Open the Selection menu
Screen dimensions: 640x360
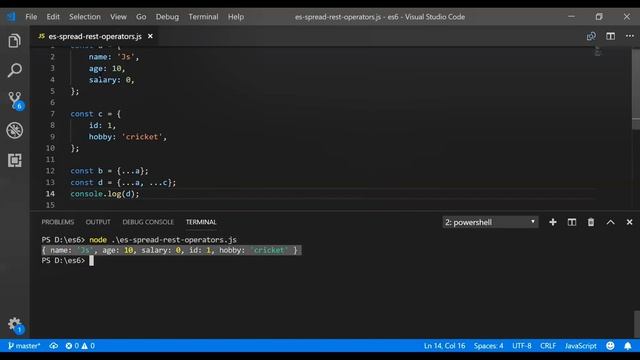tap(84, 17)
